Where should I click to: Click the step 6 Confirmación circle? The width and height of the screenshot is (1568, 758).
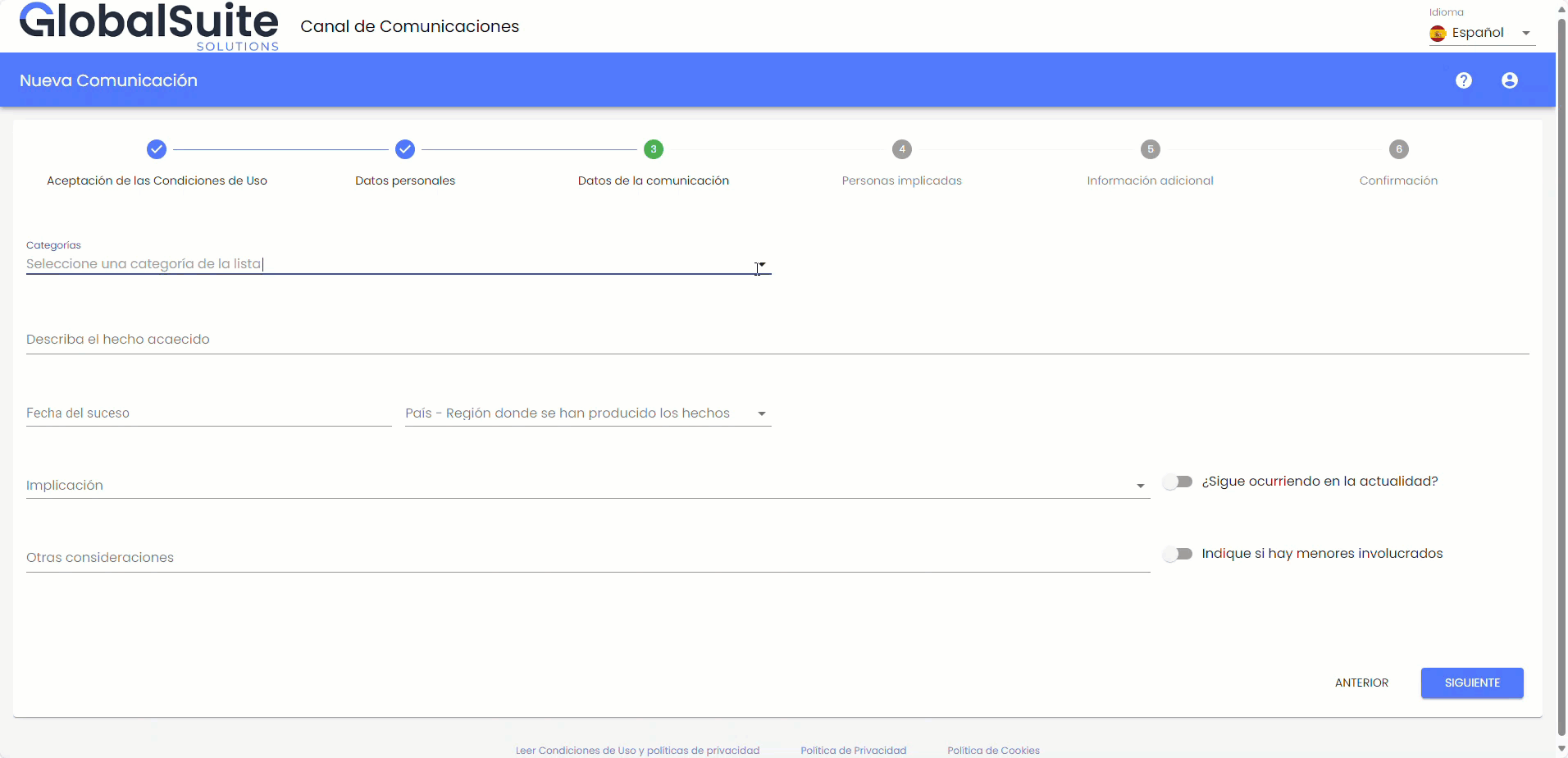coord(1399,149)
